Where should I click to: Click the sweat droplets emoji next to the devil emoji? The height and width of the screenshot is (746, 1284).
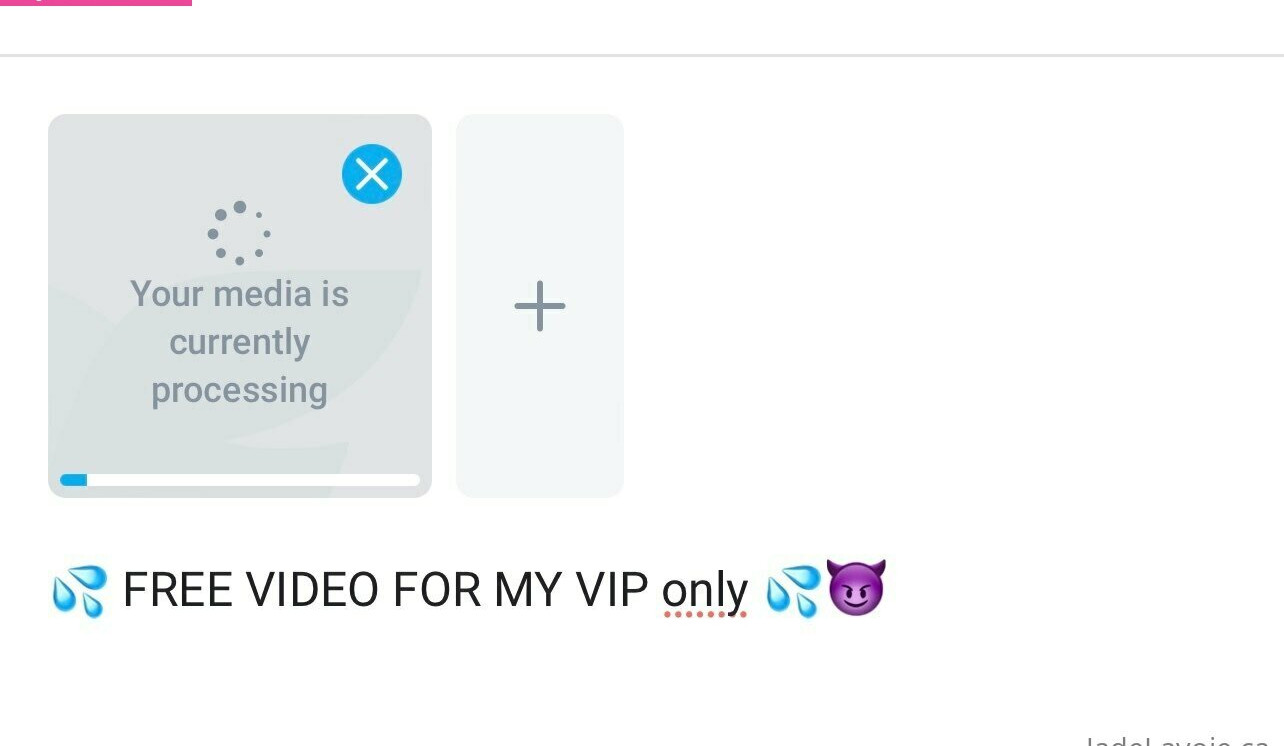pos(793,589)
